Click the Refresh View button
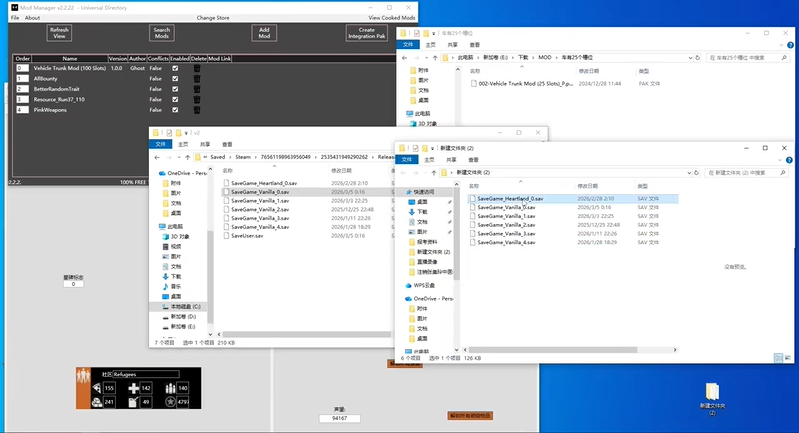Viewport: 799px width, 433px height. click(x=59, y=33)
